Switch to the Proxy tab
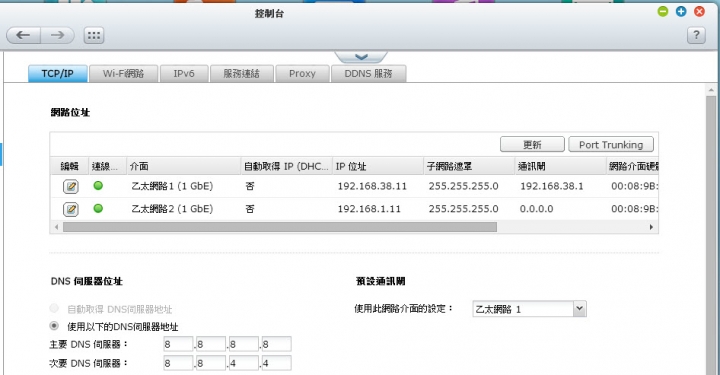720x375 pixels. coord(302,73)
